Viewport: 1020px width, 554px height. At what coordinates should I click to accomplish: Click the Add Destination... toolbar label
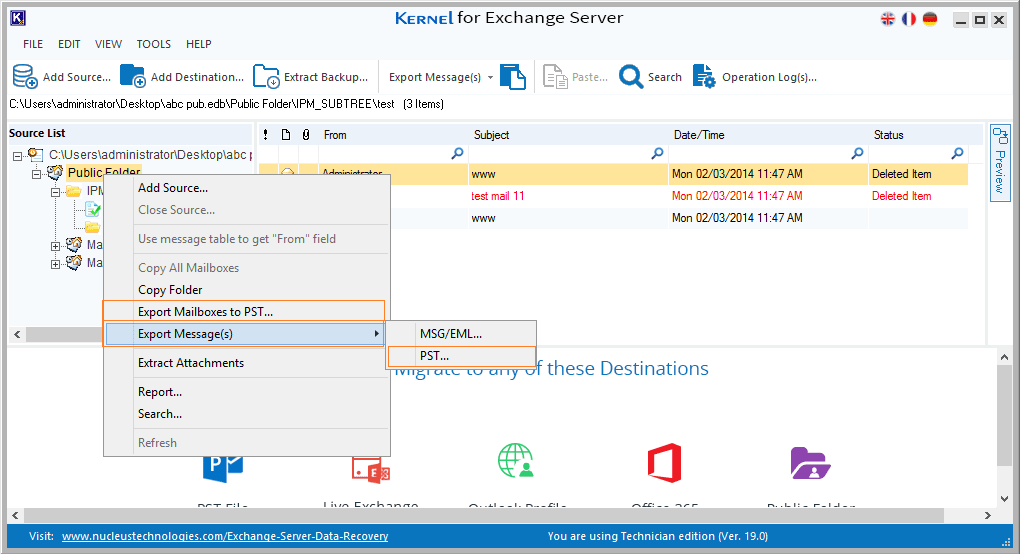[197, 77]
